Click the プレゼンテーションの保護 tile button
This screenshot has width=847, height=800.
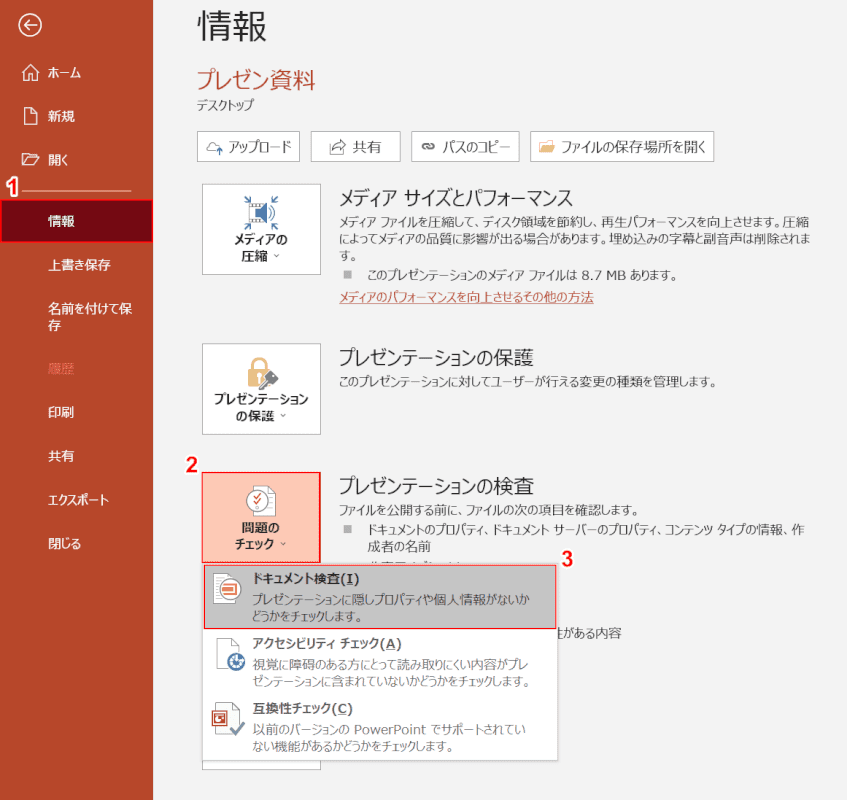tap(261, 389)
